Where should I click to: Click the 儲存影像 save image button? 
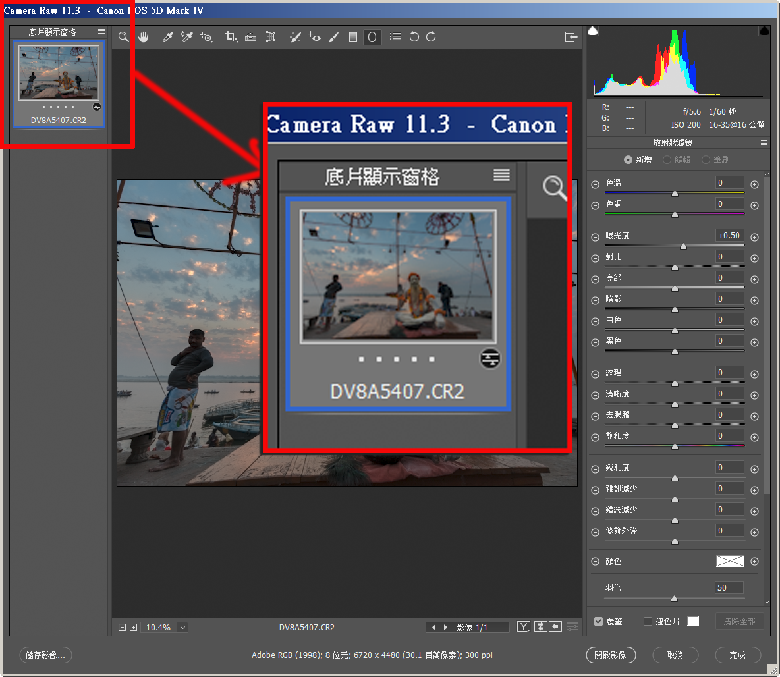click(46, 655)
